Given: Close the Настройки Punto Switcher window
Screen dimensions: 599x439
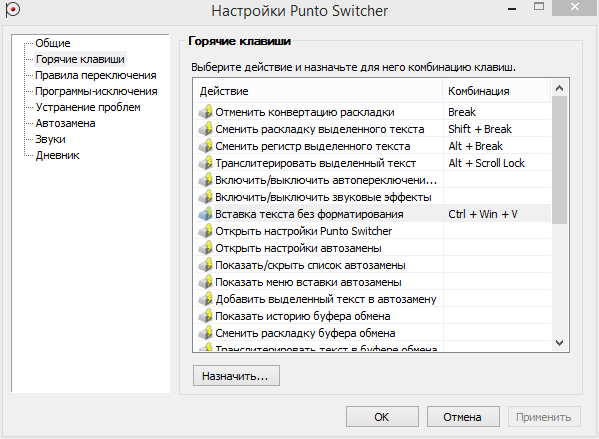Looking at the screenshot, I should (575, 7).
